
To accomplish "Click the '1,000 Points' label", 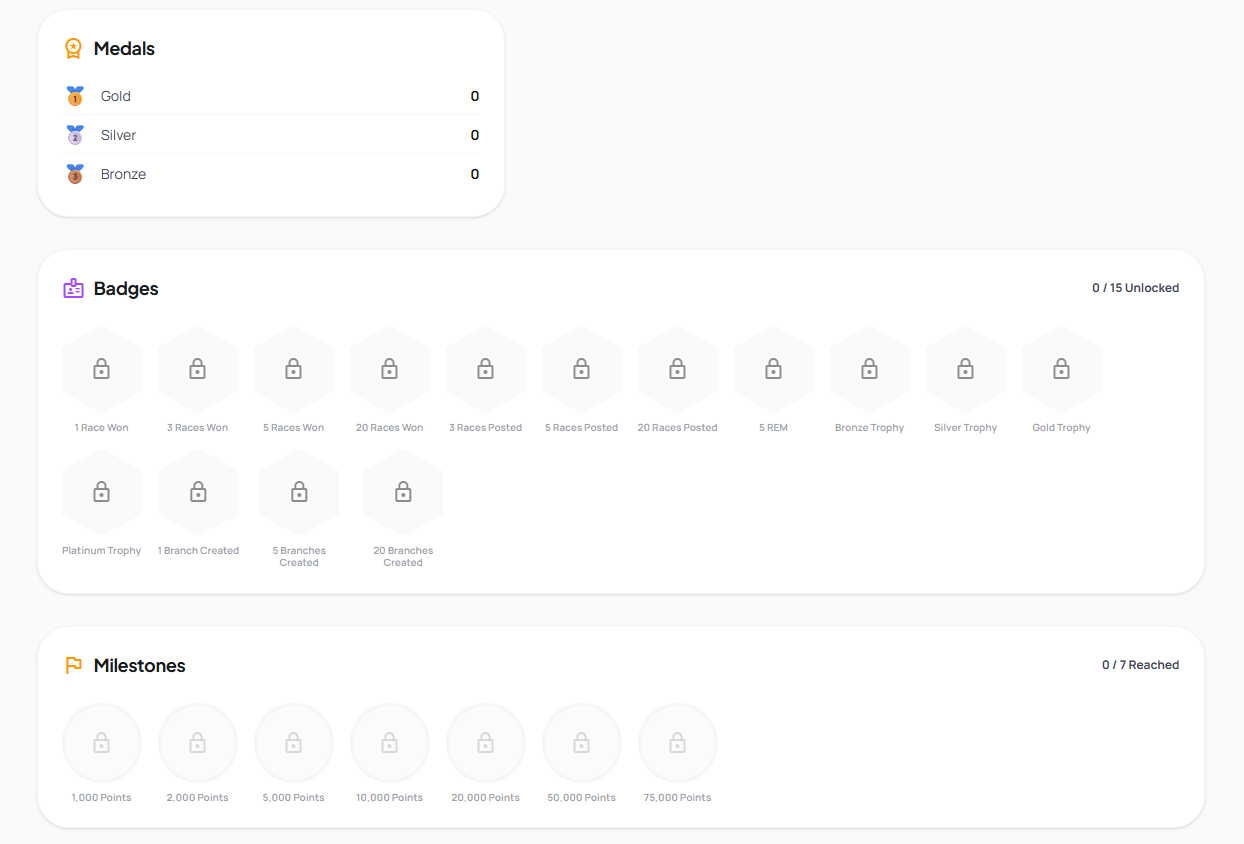I will (x=102, y=798).
